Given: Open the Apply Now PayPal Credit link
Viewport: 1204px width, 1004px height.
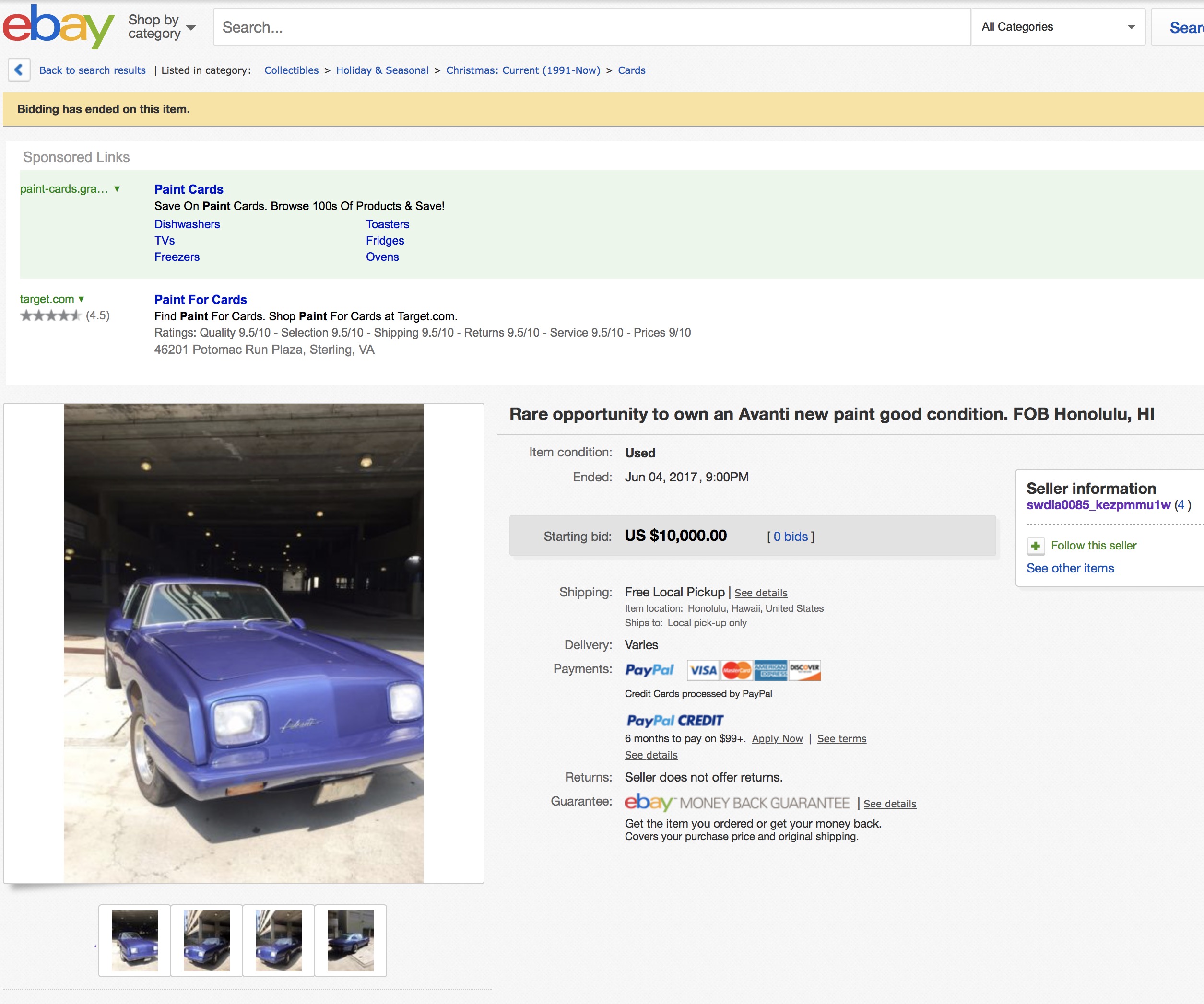Looking at the screenshot, I should (777, 739).
